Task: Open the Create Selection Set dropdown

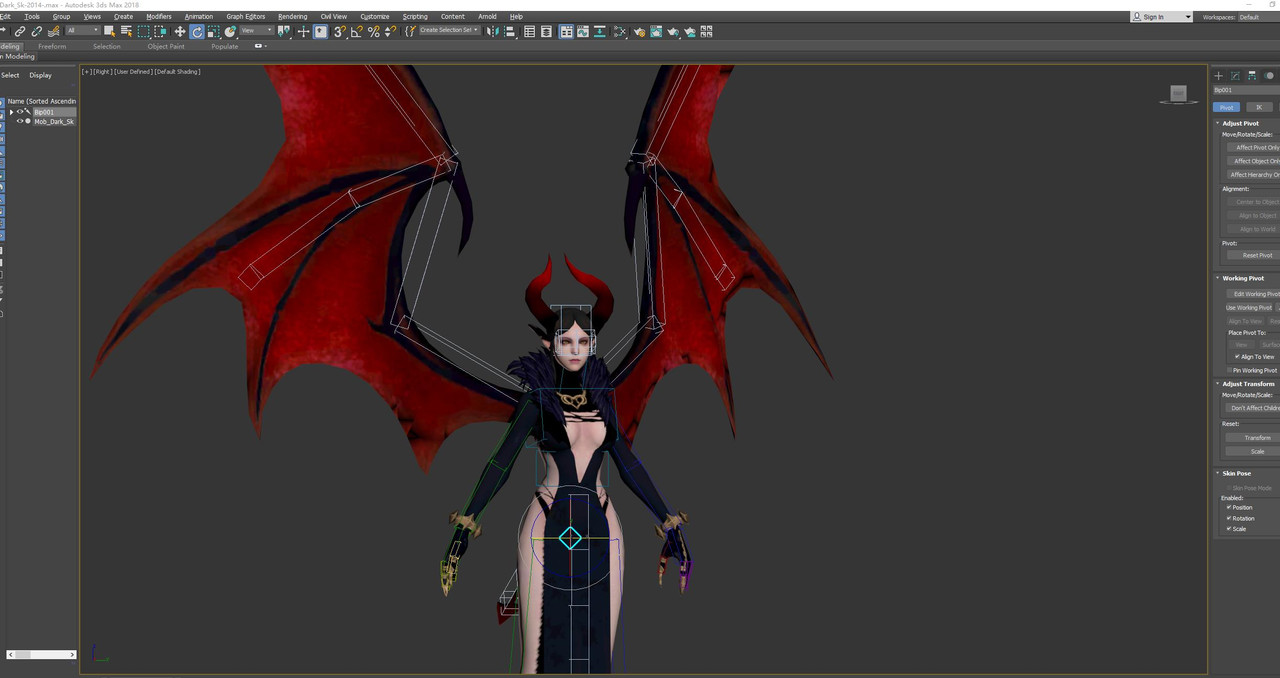Action: click(448, 31)
